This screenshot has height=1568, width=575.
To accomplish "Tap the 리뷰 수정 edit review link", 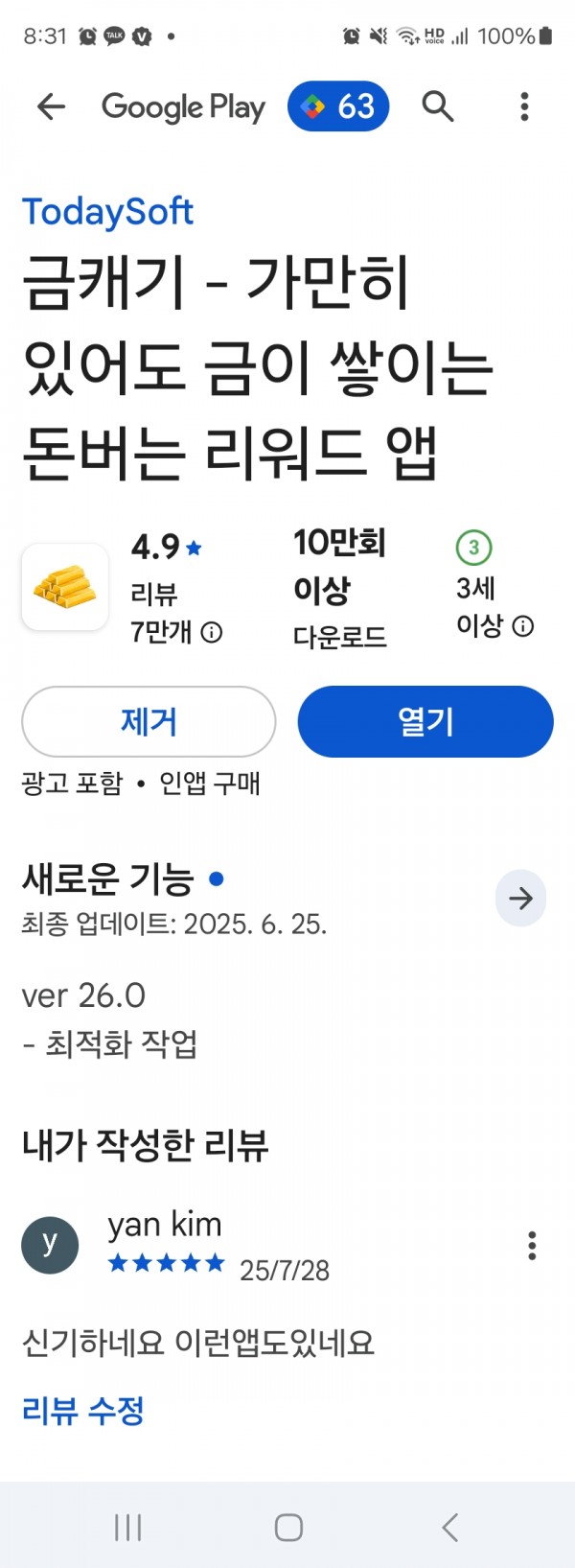I will tap(82, 1411).
